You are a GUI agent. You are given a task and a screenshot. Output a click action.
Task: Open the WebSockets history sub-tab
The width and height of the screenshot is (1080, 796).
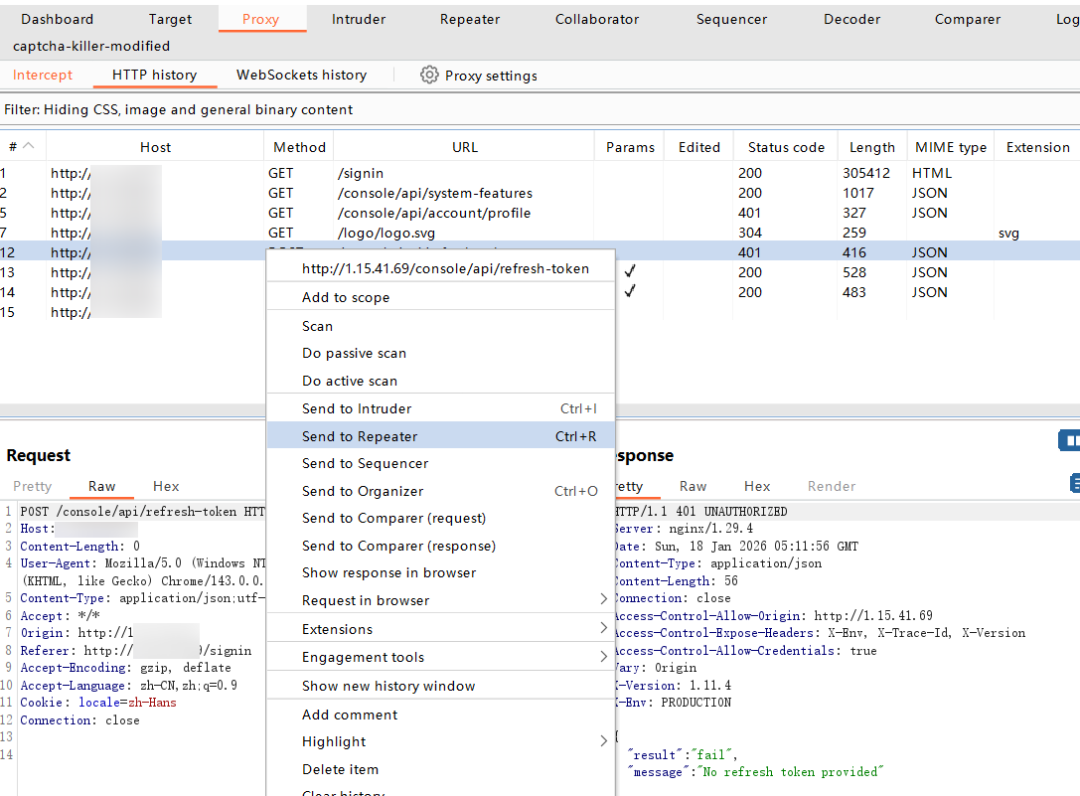(302, 74)
